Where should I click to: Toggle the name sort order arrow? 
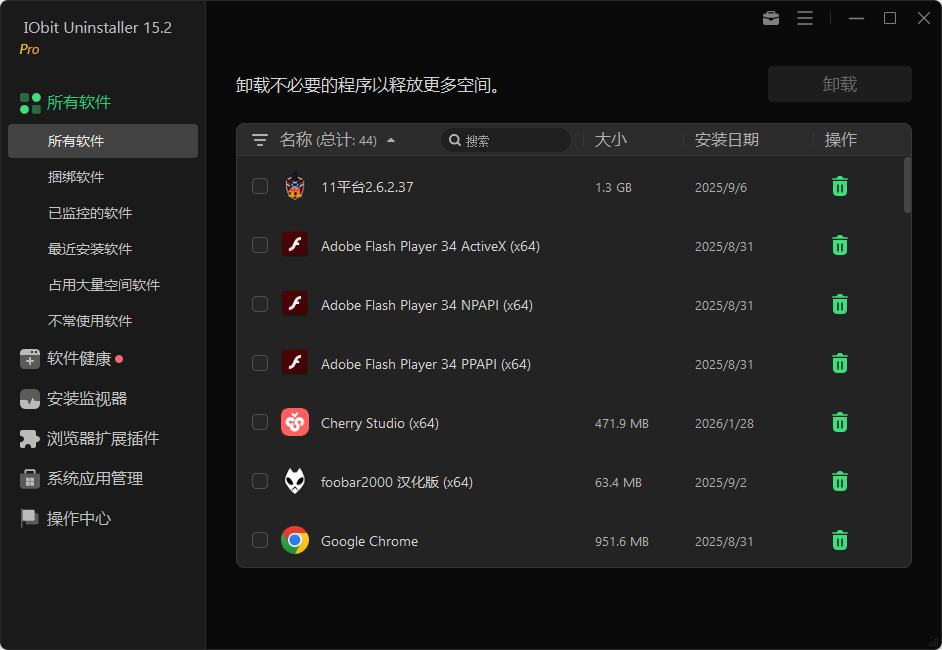tap(391, 141)
